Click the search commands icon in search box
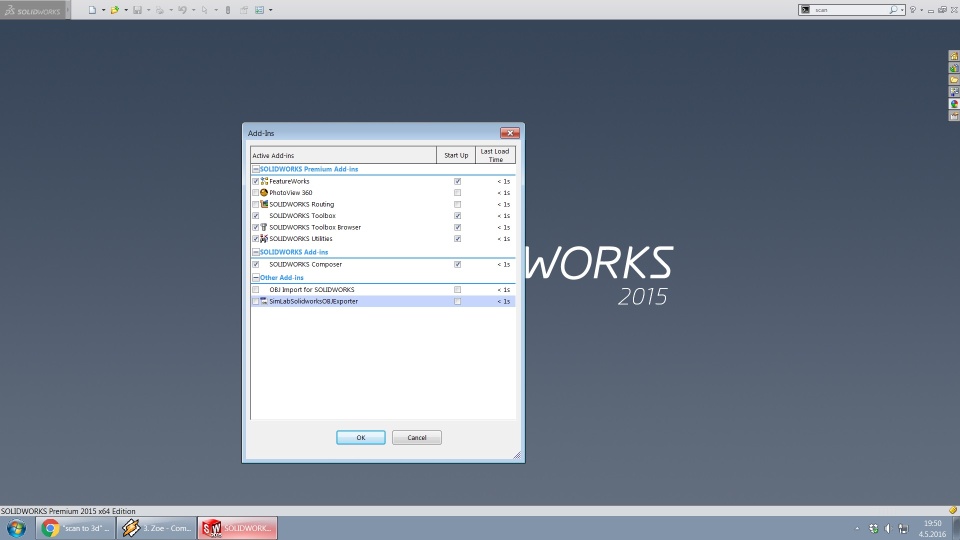This screenshot has height=540, width=960. [806, 10]
